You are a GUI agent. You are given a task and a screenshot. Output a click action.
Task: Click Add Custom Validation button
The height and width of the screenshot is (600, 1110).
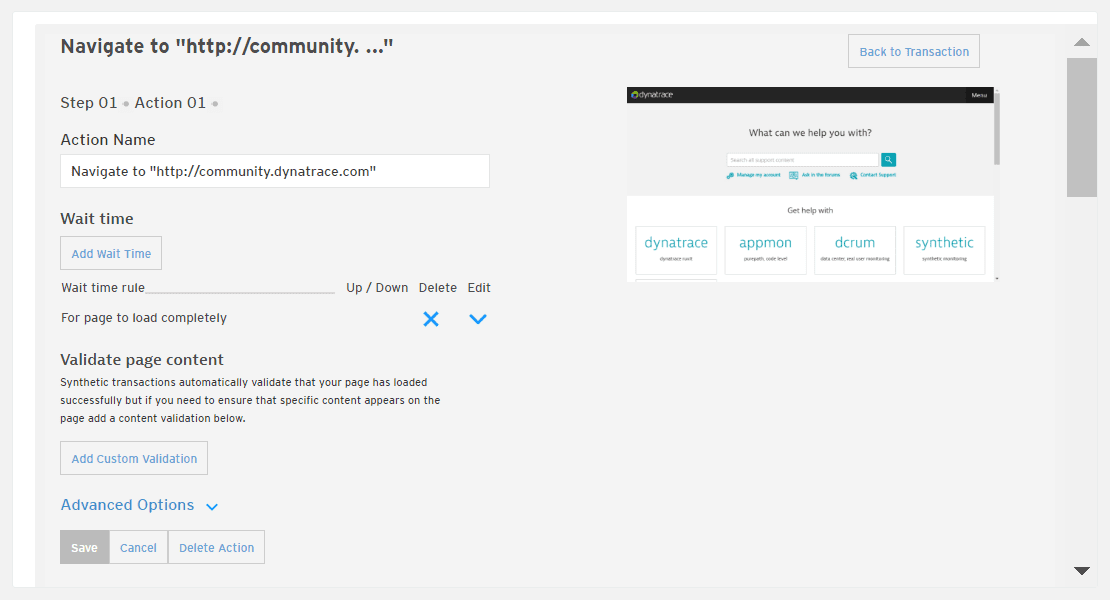coord(134,458)
